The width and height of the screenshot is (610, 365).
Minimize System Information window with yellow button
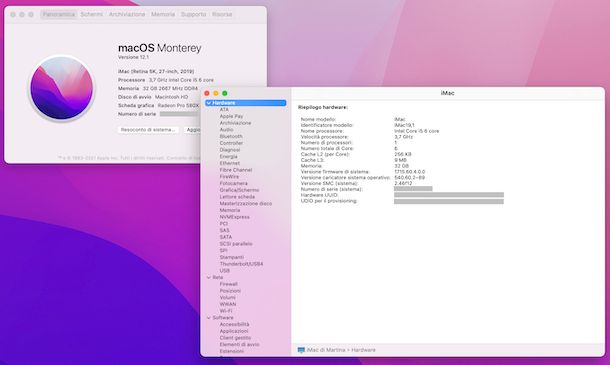point(216,93)
